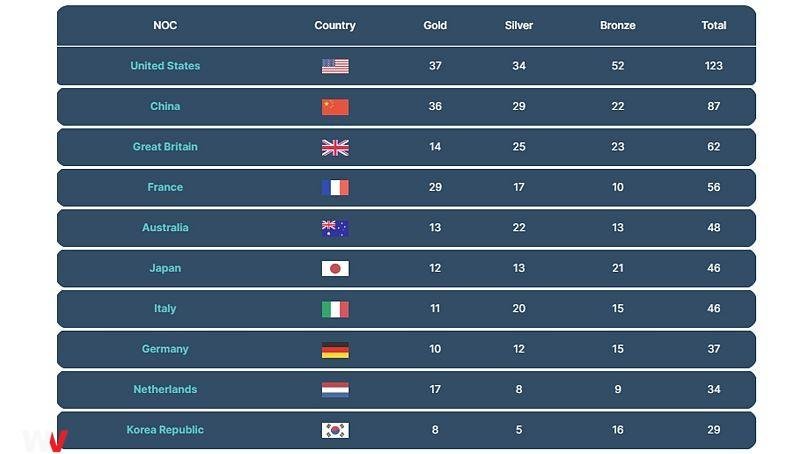Follow the Netherlands country link
The height and width of the screenshot is (454, 808).
165,389
